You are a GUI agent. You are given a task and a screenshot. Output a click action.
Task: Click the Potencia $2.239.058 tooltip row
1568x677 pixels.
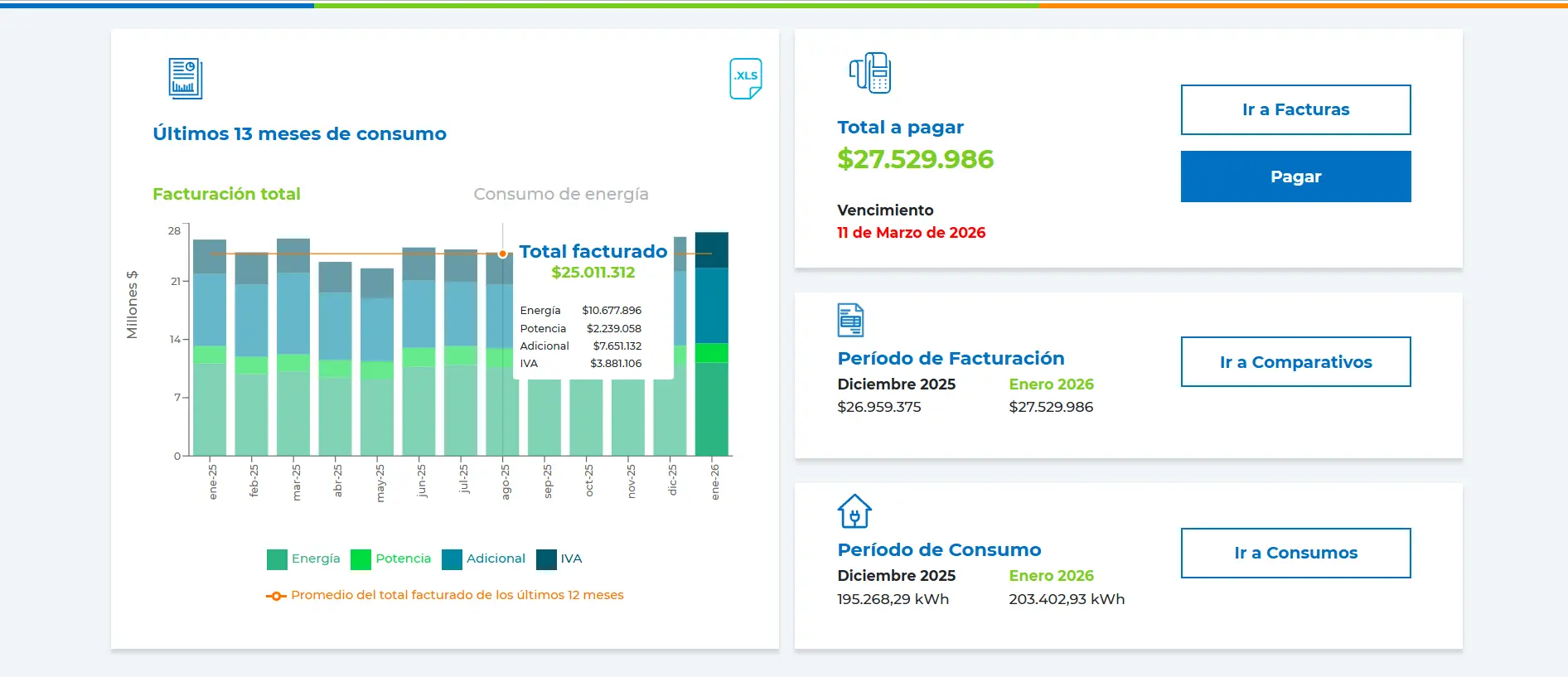coord(581,329)
